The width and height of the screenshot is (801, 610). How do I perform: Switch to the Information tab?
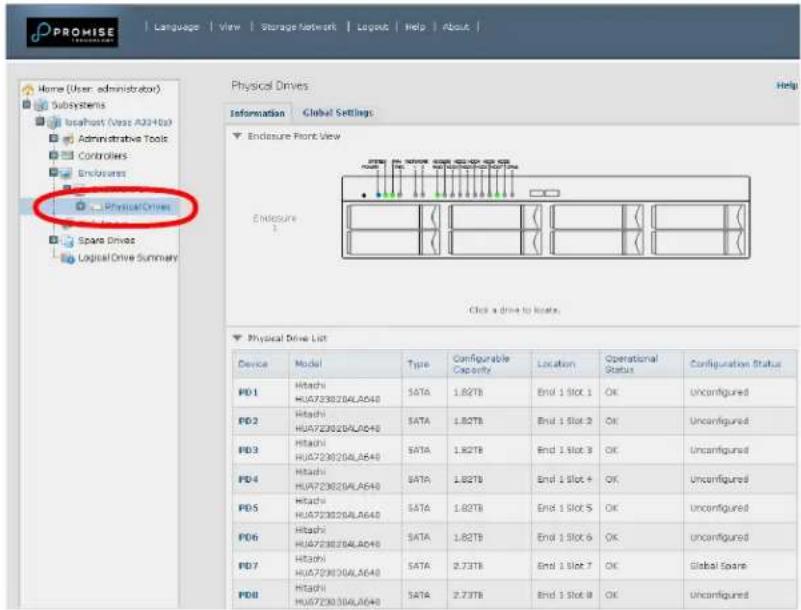coord(257,113)
